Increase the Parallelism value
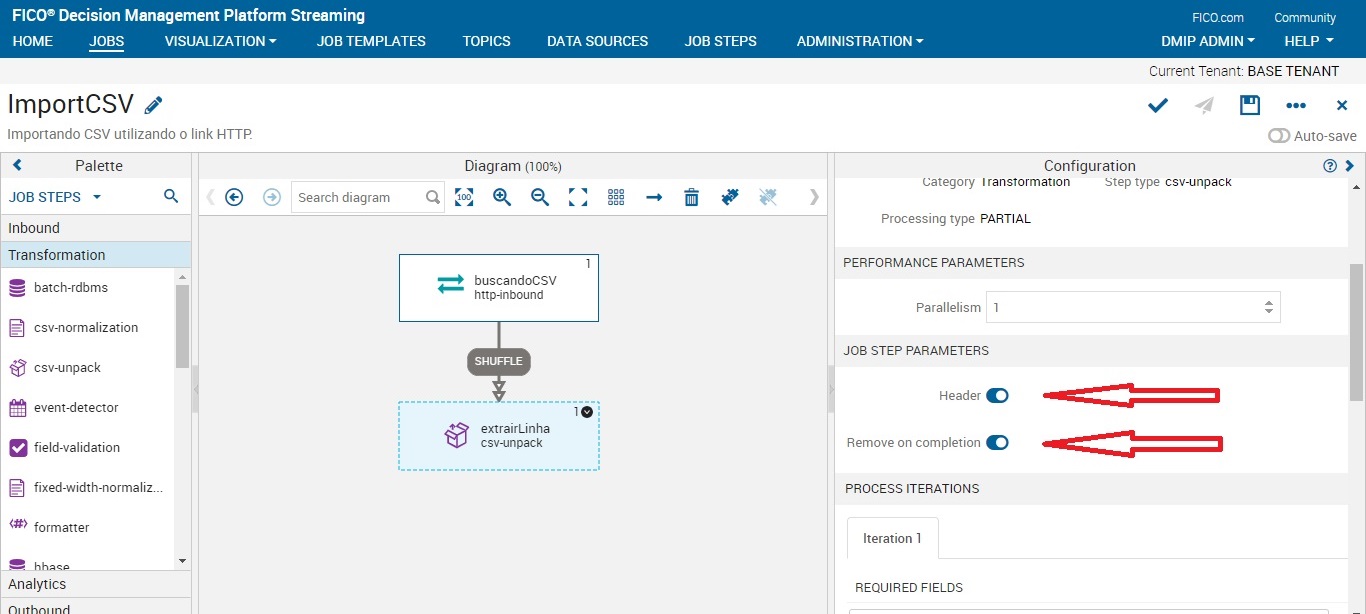Screen dimensions: 1366x614 tap(1268, 302)
